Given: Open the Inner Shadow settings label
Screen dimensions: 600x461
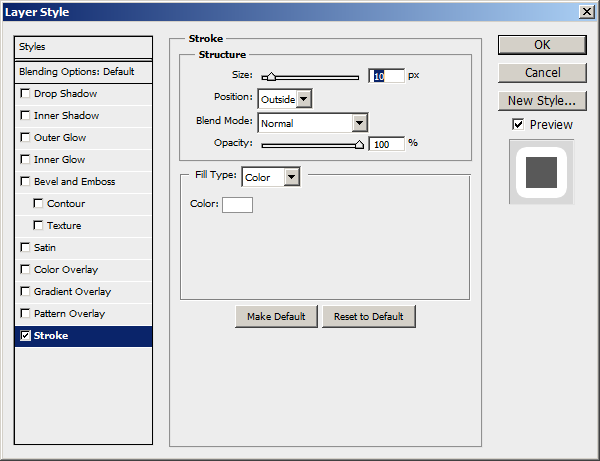Looking at the screenshot, I should click(67, 116).
